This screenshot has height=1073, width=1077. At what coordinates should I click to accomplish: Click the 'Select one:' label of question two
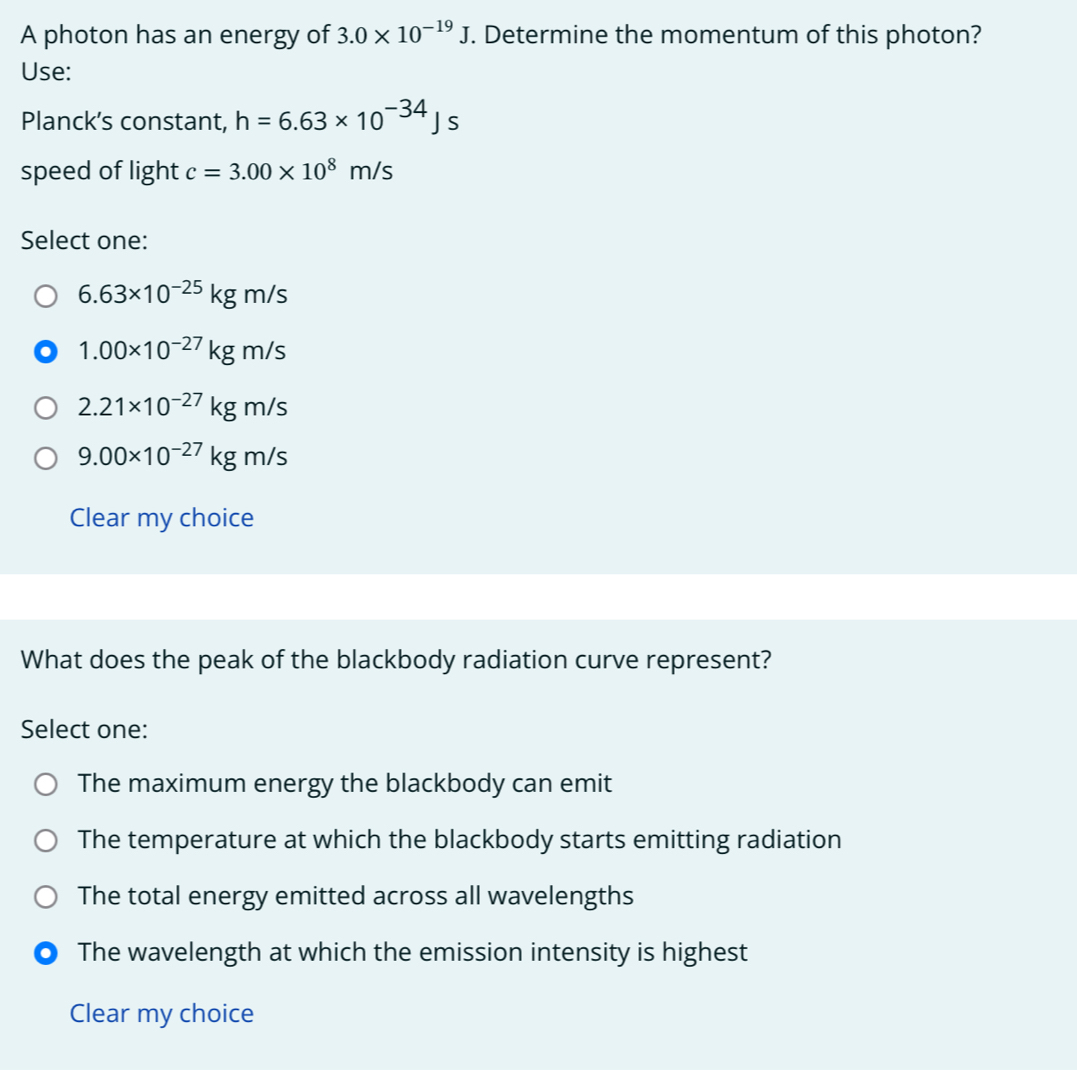coord(84,729)
